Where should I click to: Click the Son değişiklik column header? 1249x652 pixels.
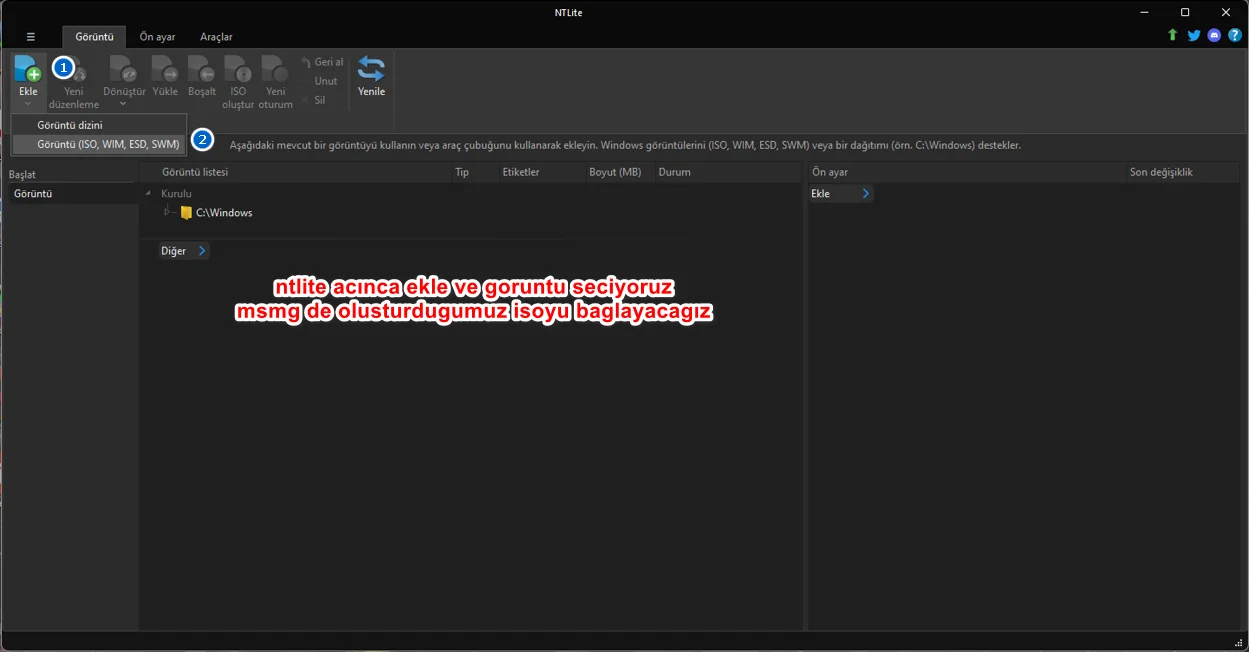pos(1184,172)
